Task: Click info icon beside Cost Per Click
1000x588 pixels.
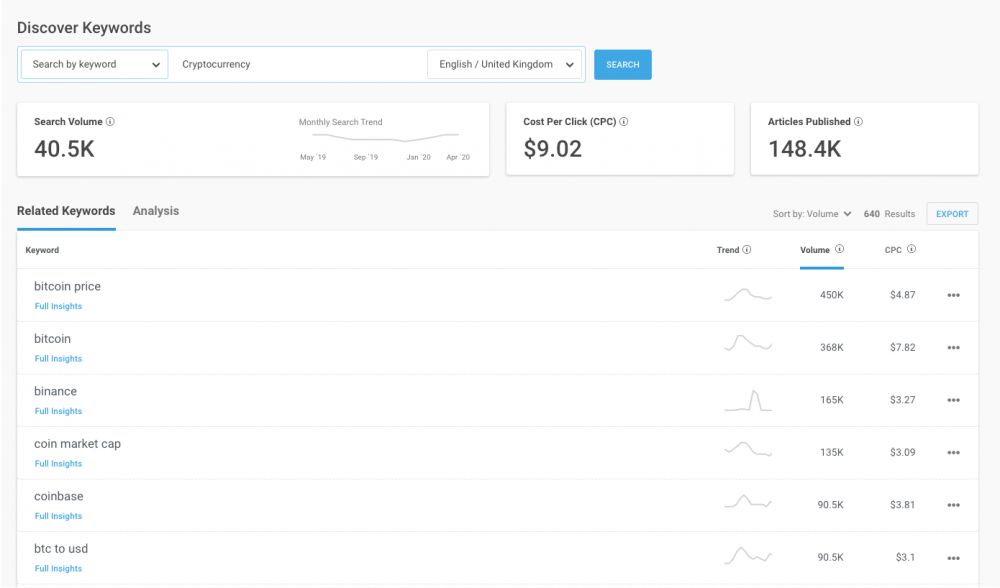Action: tap(624, 122)
